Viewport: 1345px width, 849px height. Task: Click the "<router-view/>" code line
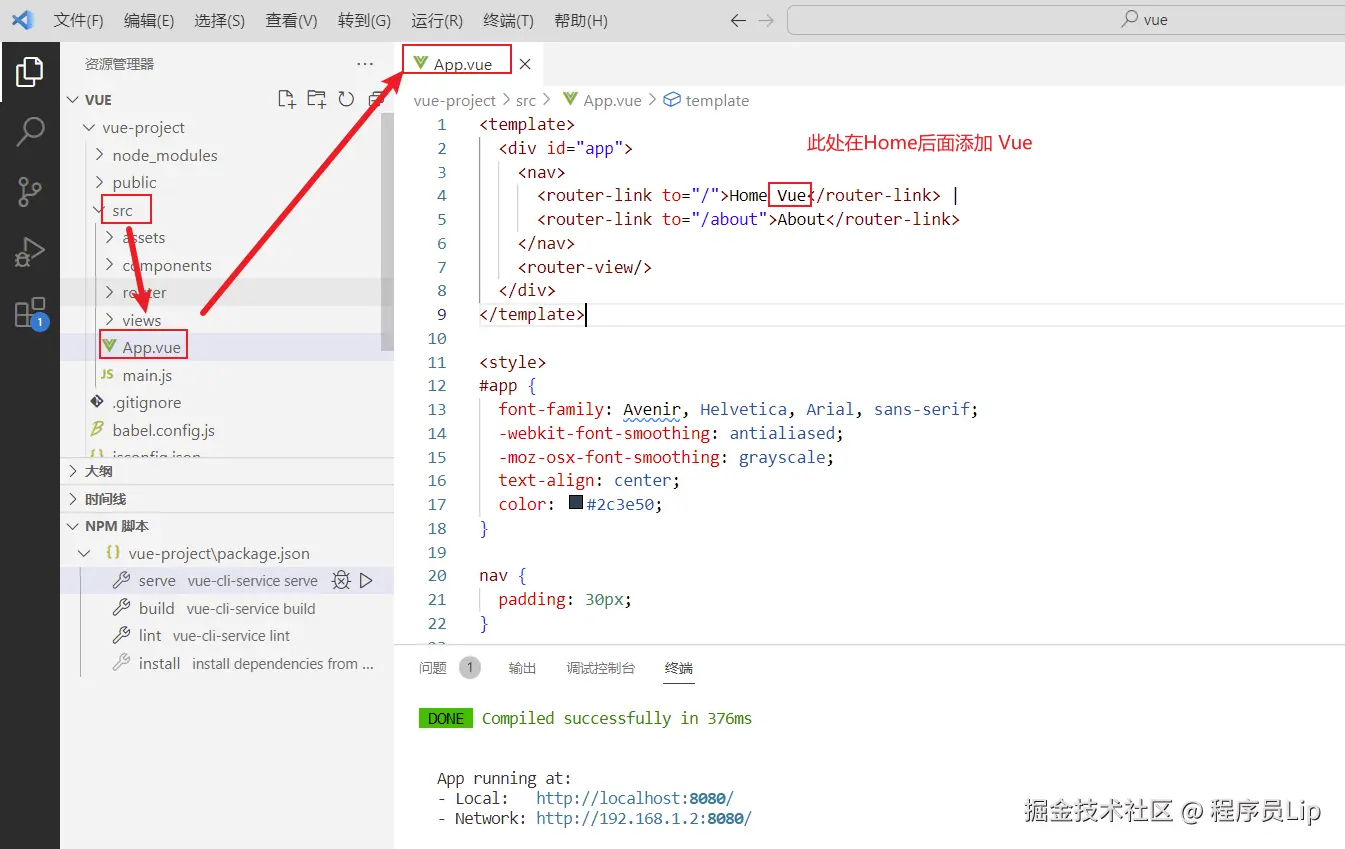click(x=585, y=267)
